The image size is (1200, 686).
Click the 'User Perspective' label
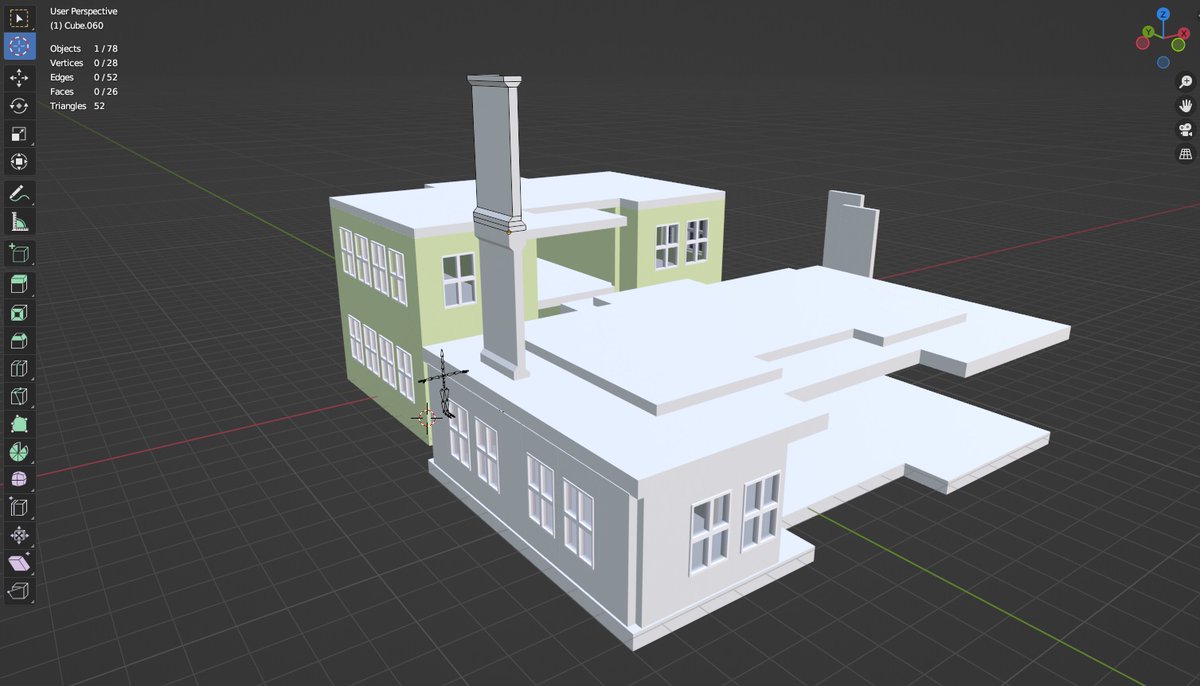[x=84, y=12]
